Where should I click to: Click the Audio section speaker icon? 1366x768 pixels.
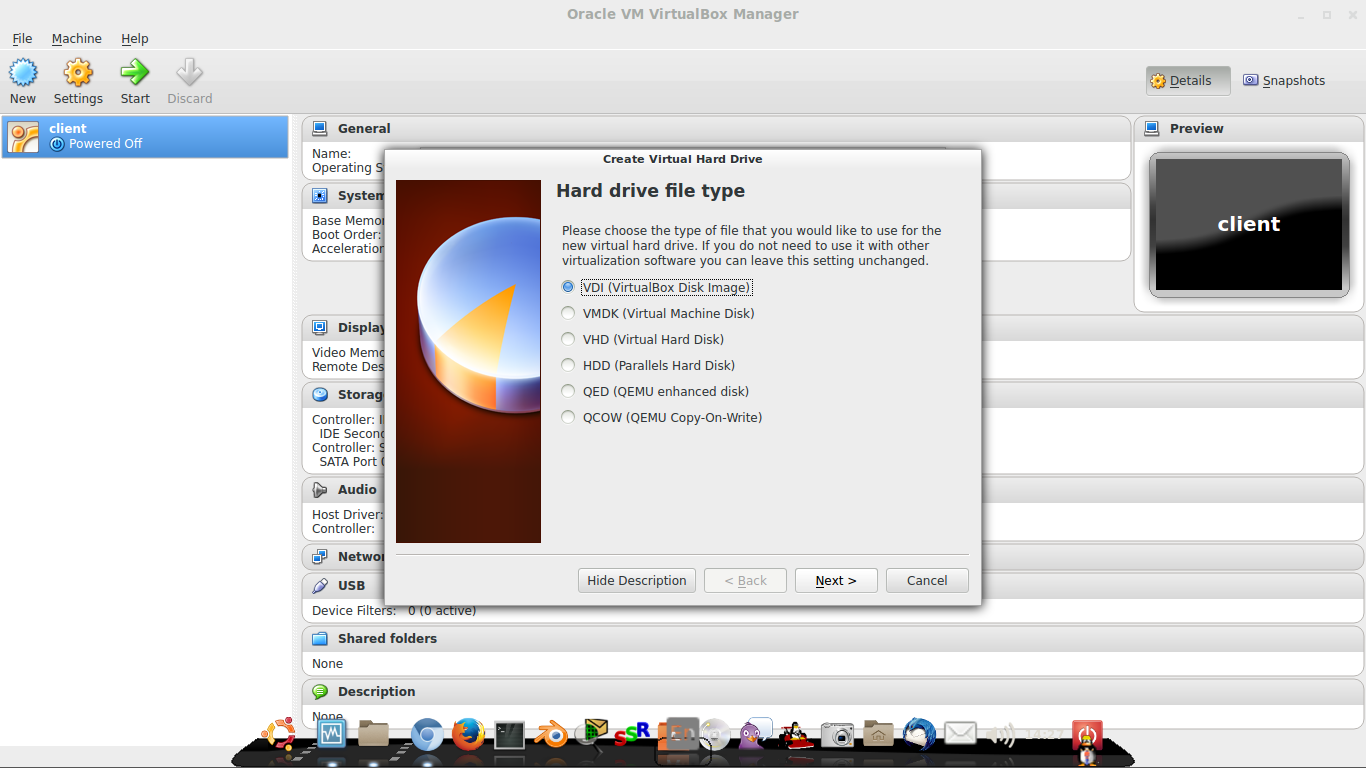320,489
